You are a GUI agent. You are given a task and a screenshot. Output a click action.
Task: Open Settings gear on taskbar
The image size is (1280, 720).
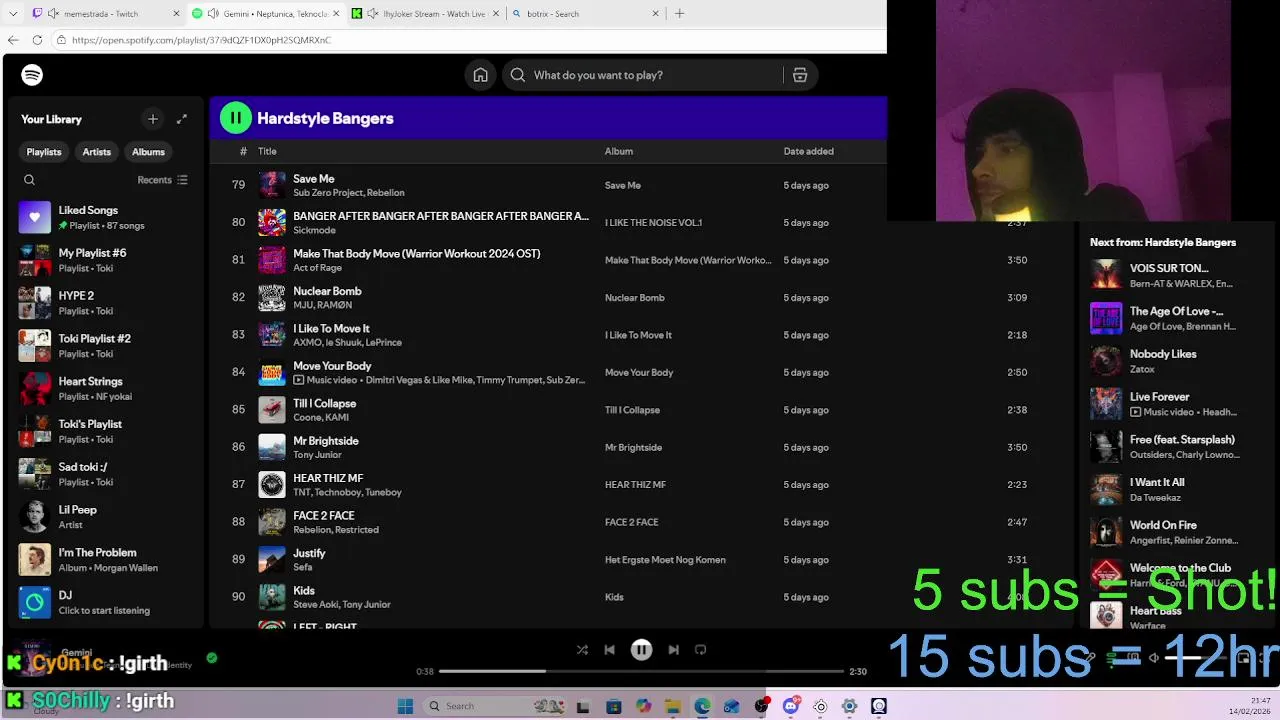(x=849, y=706)
